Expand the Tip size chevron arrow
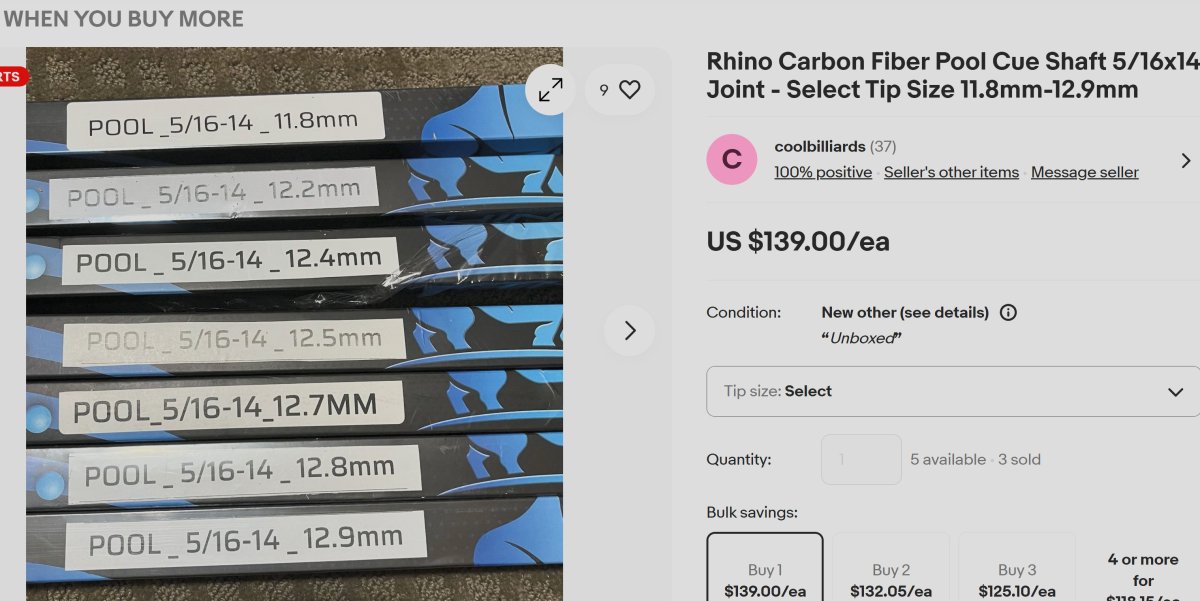1200x601 pixels. pyautogui.click(x=1174, y=391)
